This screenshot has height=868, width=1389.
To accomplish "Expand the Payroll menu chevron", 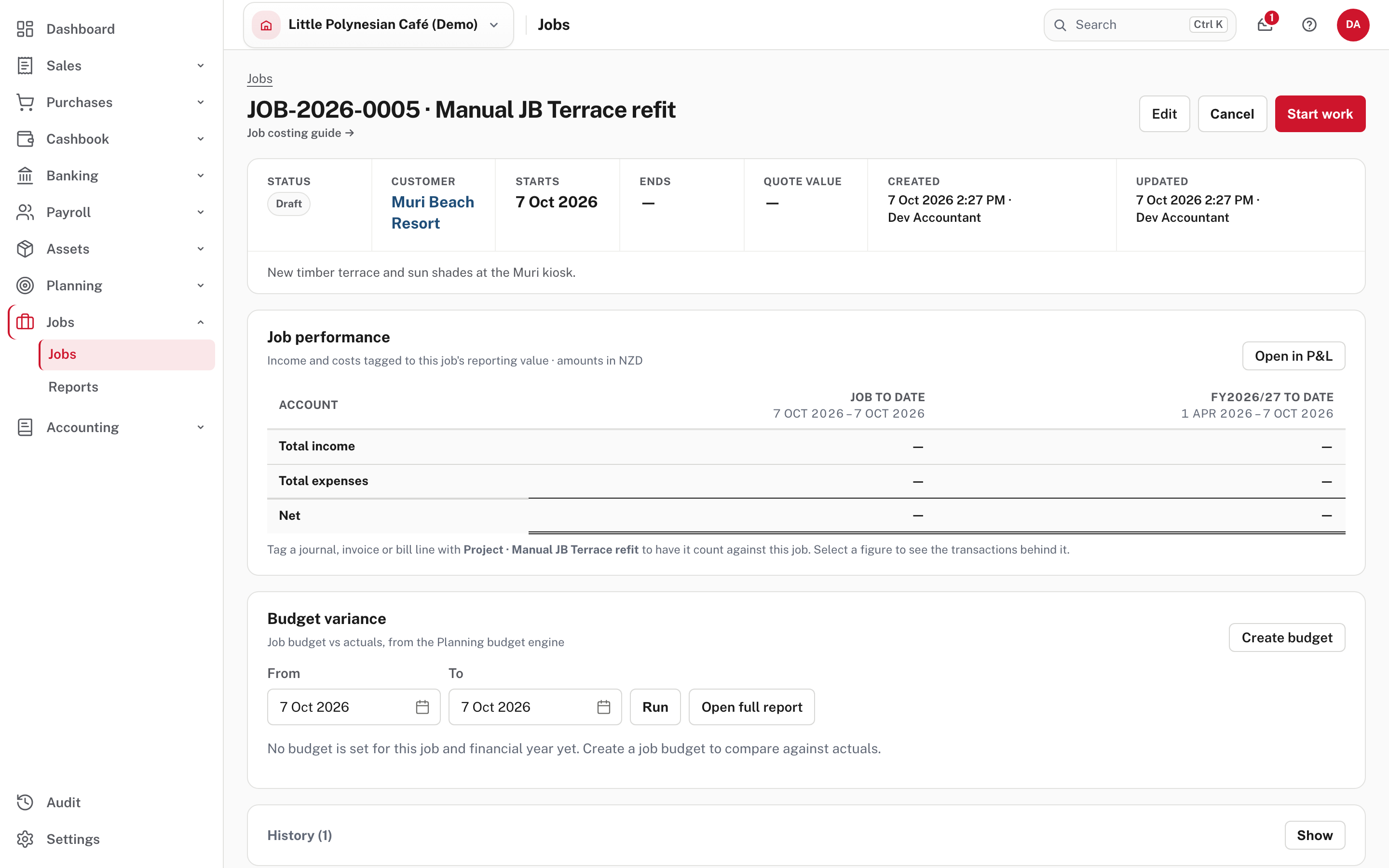I will 201,212.
